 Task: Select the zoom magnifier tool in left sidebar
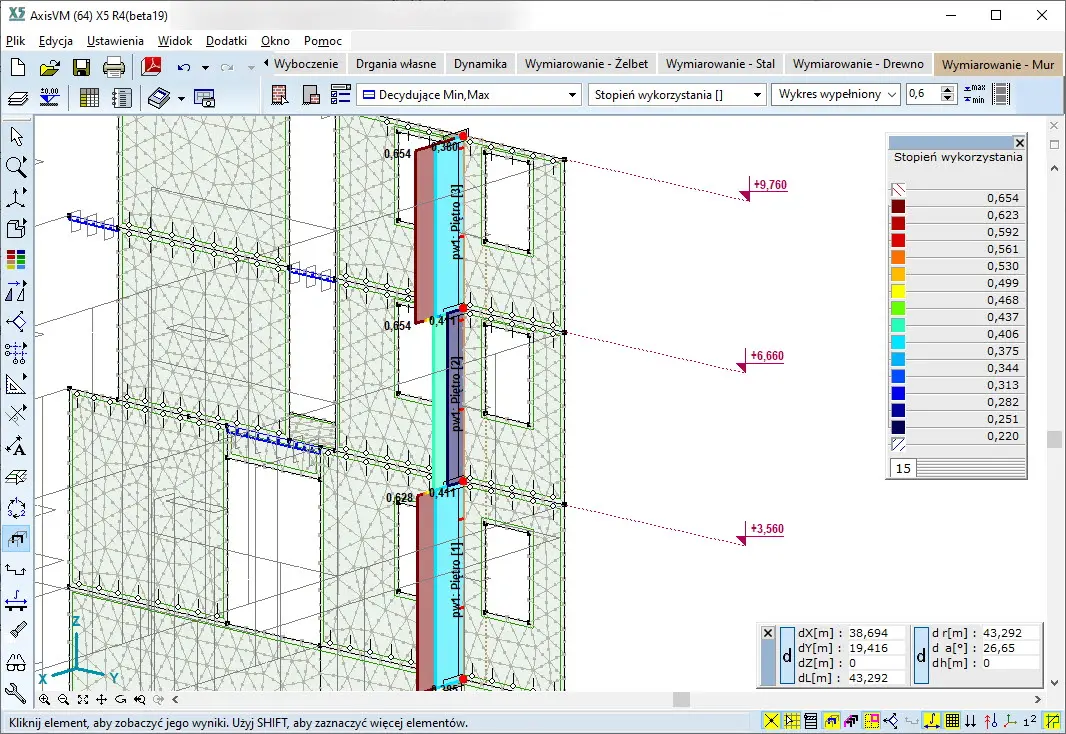(x=16, y=166)
